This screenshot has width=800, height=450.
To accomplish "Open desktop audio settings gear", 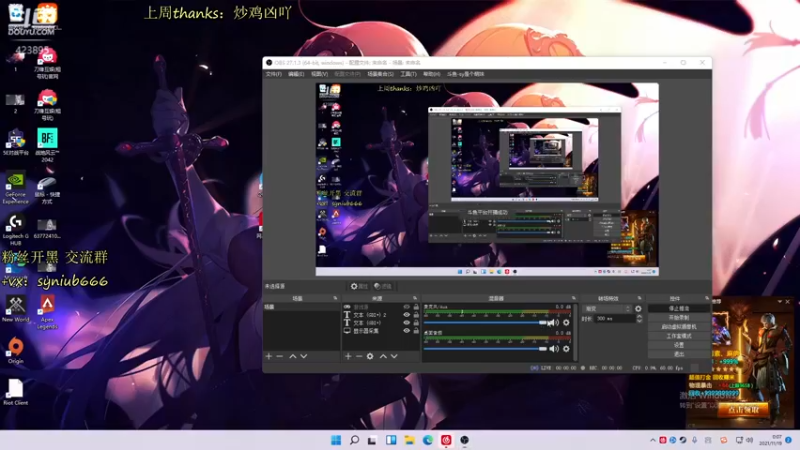I will coord(566,349).
